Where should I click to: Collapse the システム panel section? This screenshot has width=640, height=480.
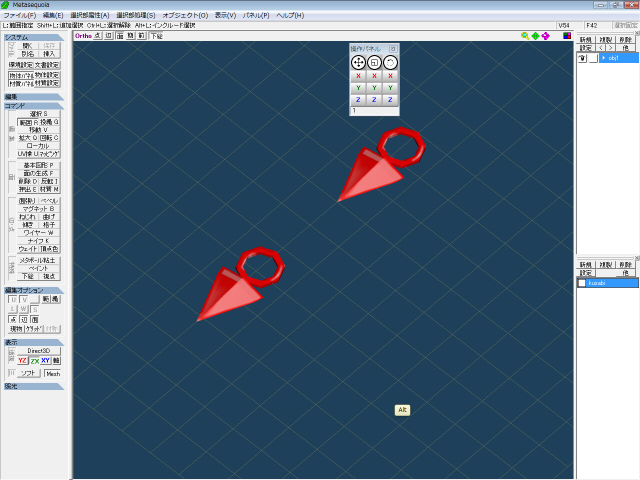click(x=33, y=37)
